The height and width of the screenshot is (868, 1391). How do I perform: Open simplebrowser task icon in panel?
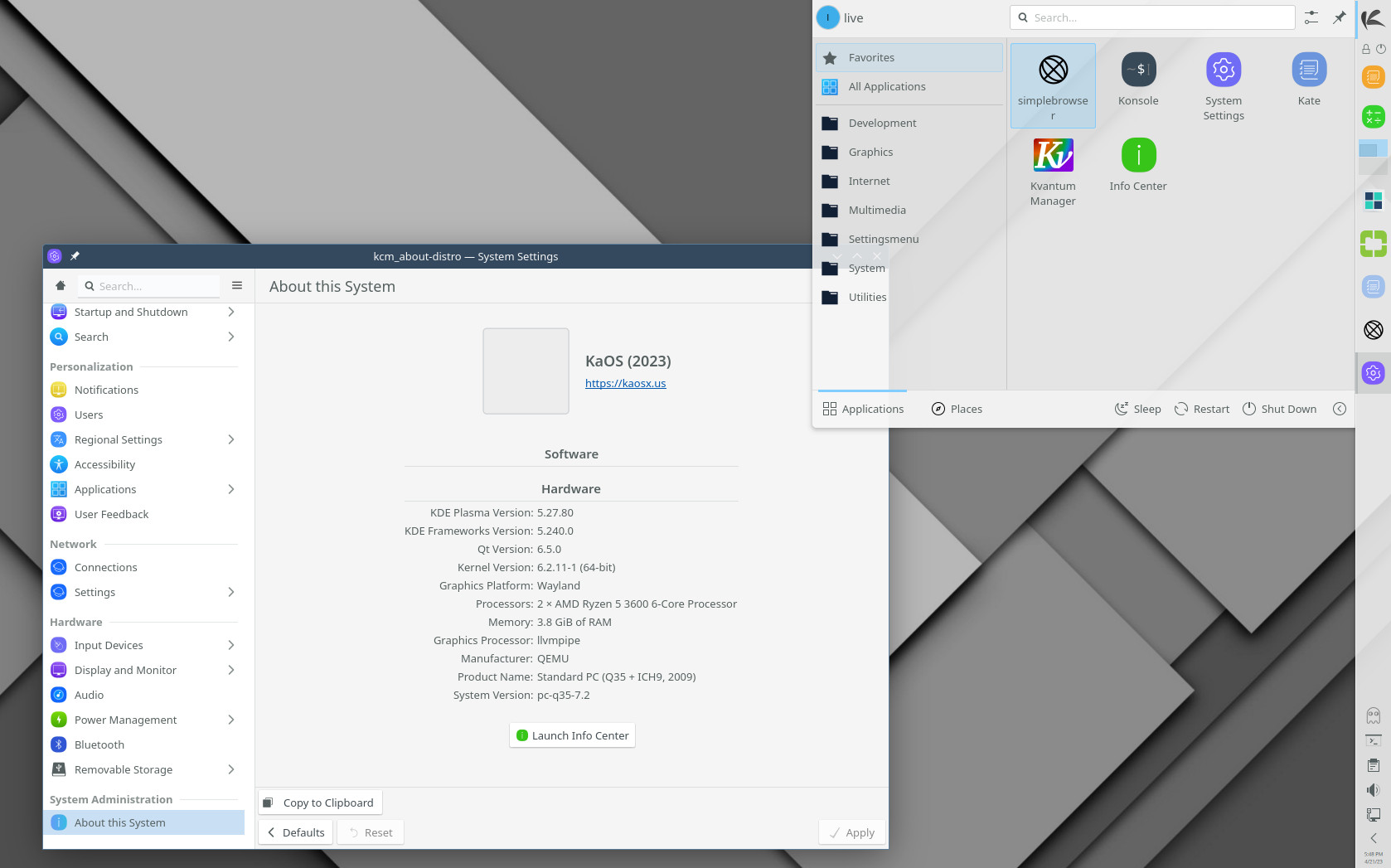[x=1374, y=330]
